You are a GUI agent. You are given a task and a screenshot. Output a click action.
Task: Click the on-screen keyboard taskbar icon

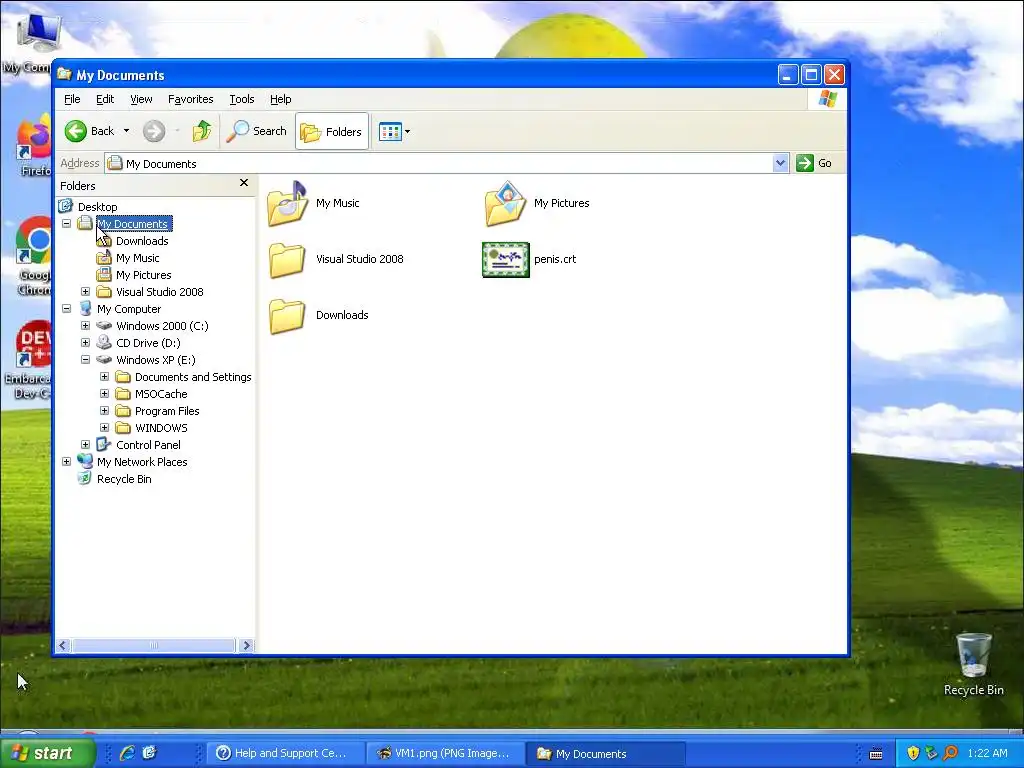coord(876,754)
